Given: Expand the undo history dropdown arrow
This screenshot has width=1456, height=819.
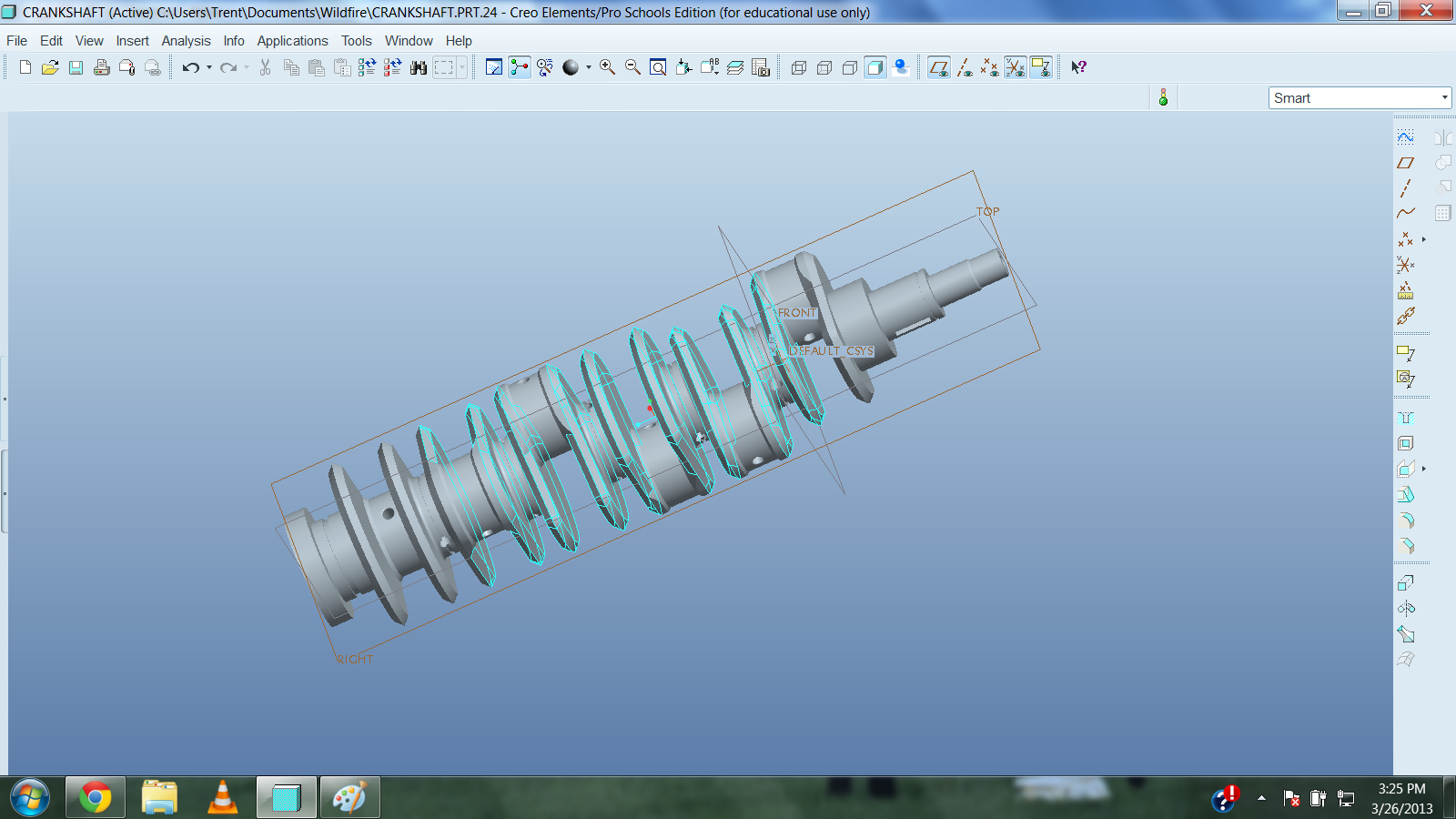Looking at the screenshot, I should [x=209, y=67].
